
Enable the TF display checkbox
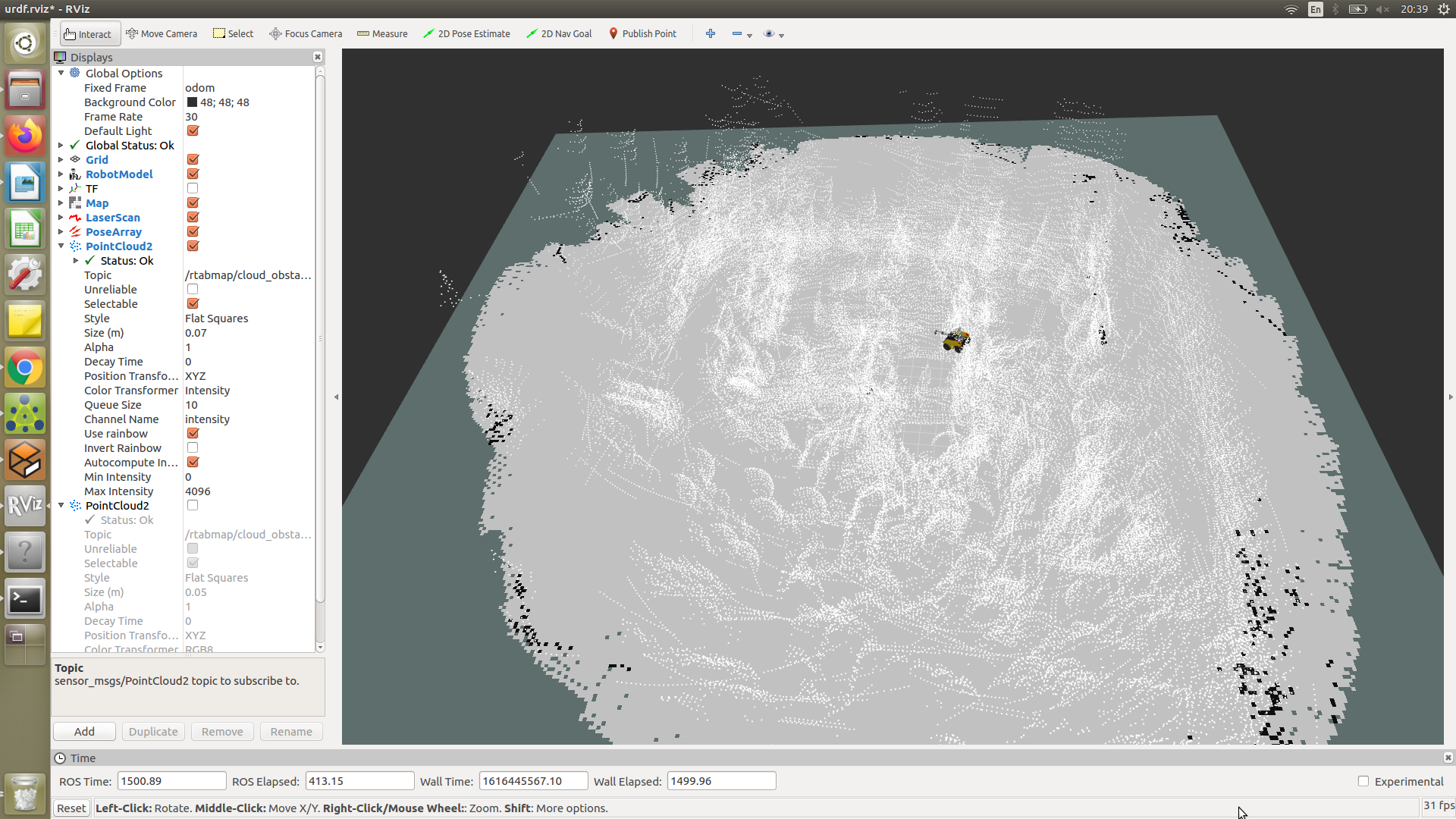[x=193, y=188]
